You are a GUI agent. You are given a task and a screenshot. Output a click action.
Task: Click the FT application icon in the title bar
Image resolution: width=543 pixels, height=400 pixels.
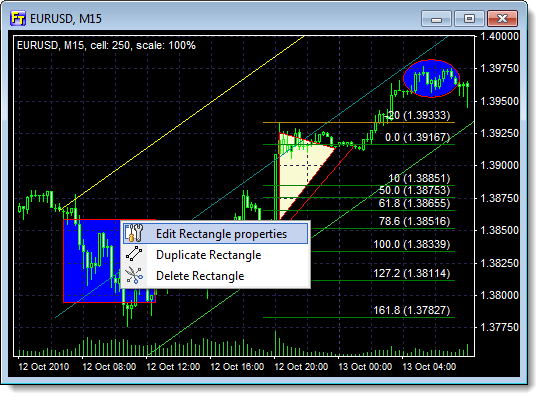coord(18,18)
